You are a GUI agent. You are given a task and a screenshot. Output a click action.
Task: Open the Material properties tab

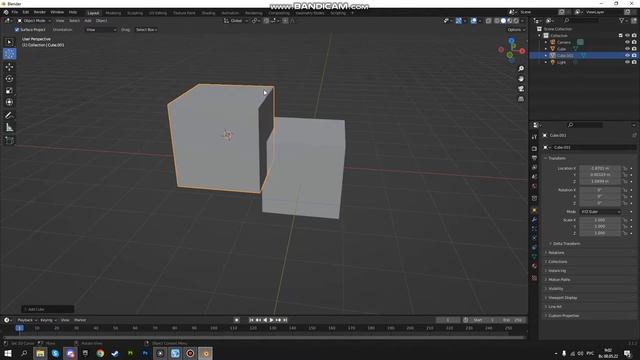click(534, 266)
